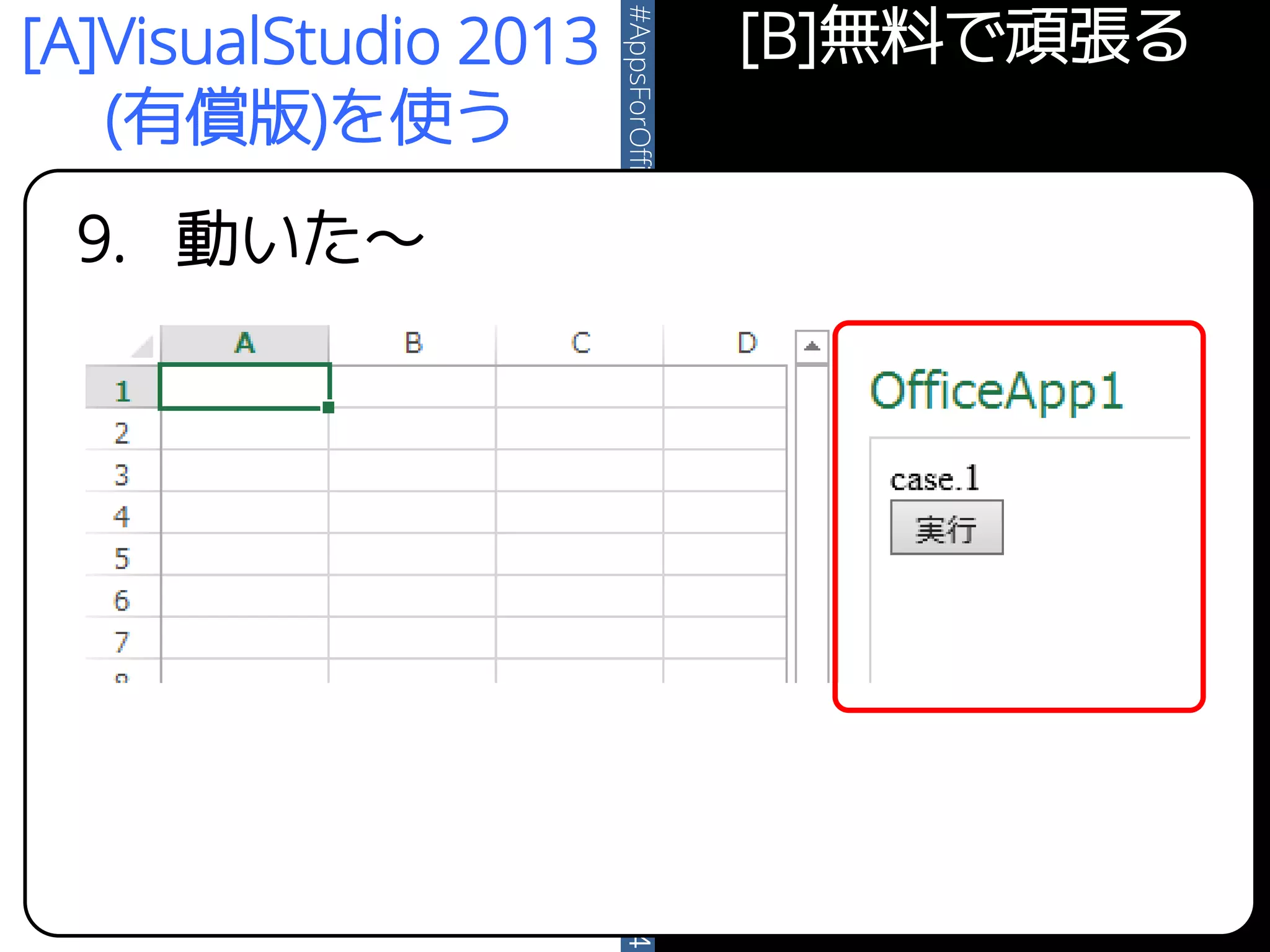Select column C header
The image size is (1270, 952).
point(580,343)
